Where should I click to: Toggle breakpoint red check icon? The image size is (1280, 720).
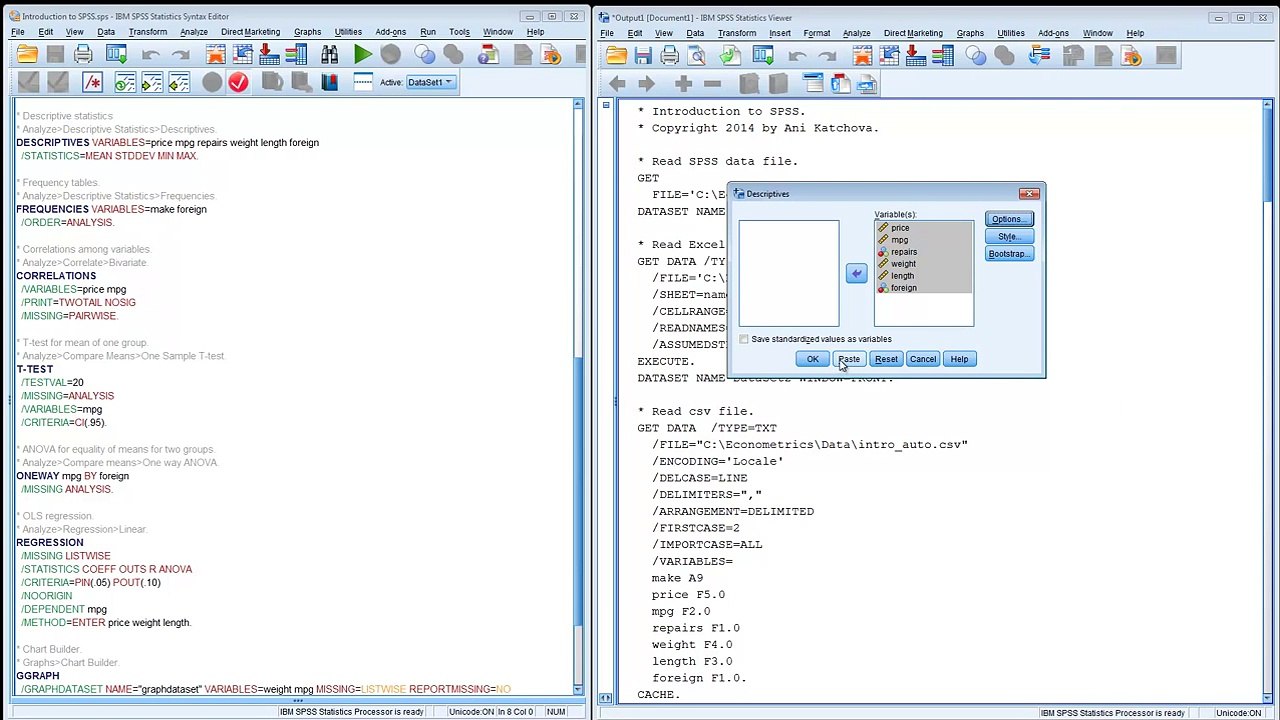pos(238,82)
